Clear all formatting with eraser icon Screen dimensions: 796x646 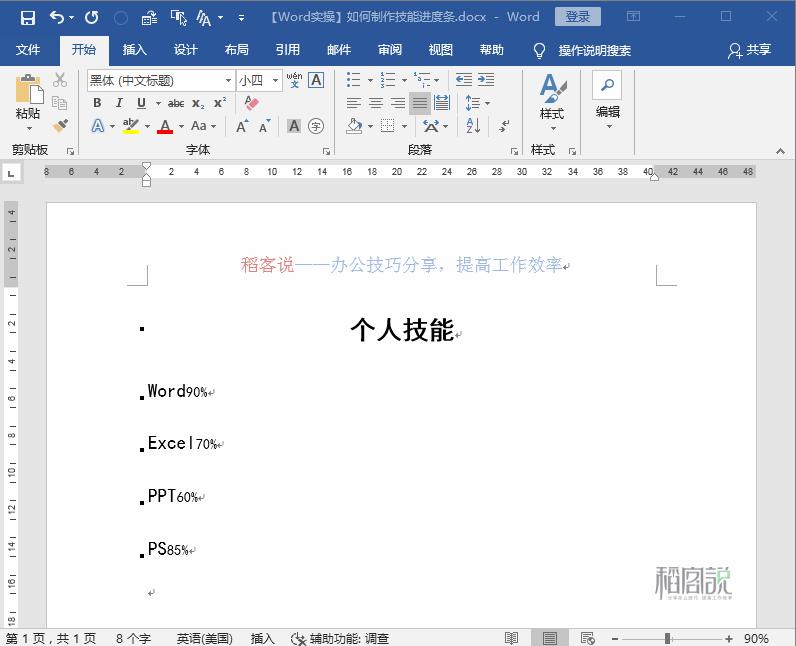(x=251, y=103)
